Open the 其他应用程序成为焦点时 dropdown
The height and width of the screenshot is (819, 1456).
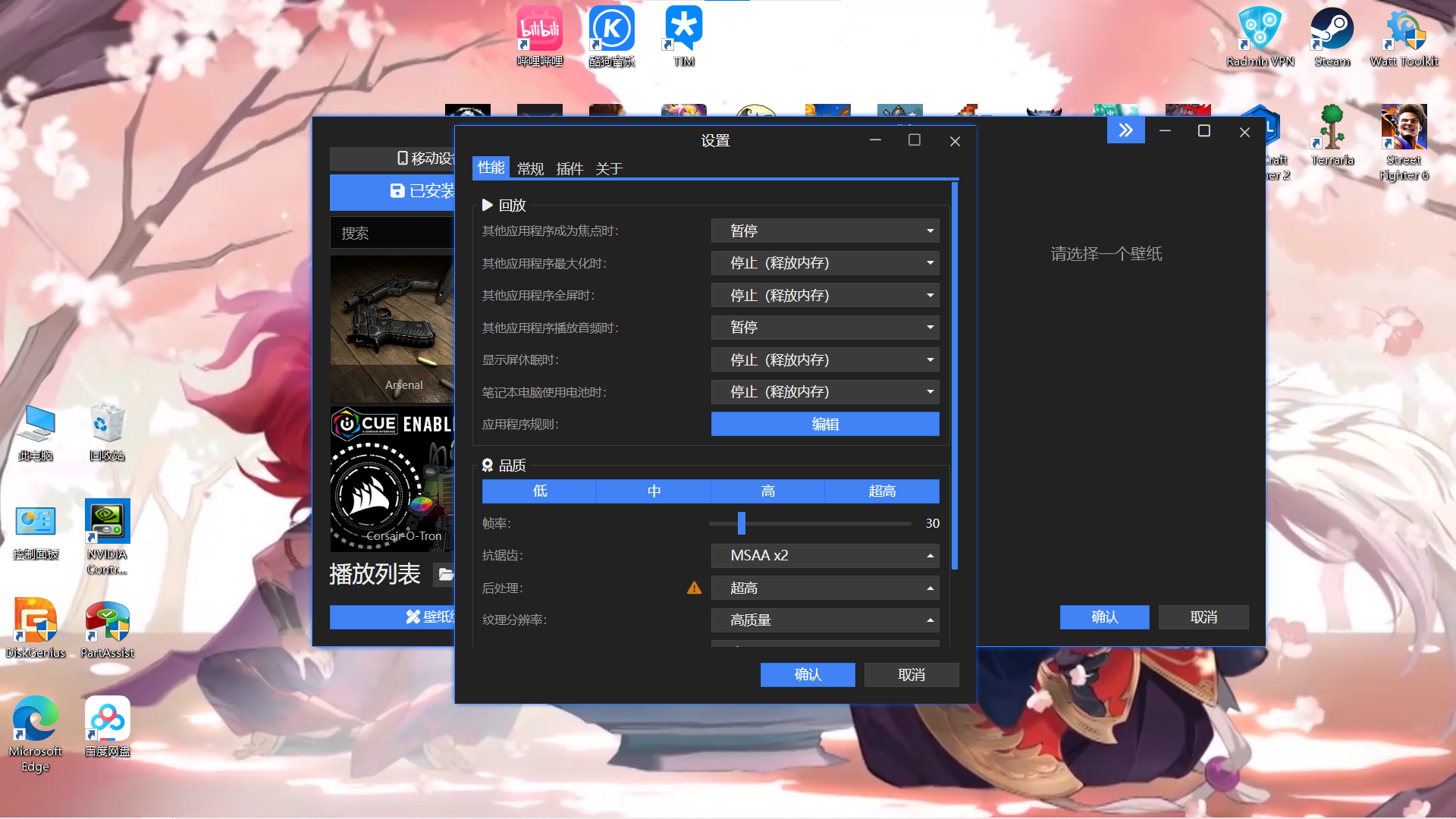(x=825, y=231)
